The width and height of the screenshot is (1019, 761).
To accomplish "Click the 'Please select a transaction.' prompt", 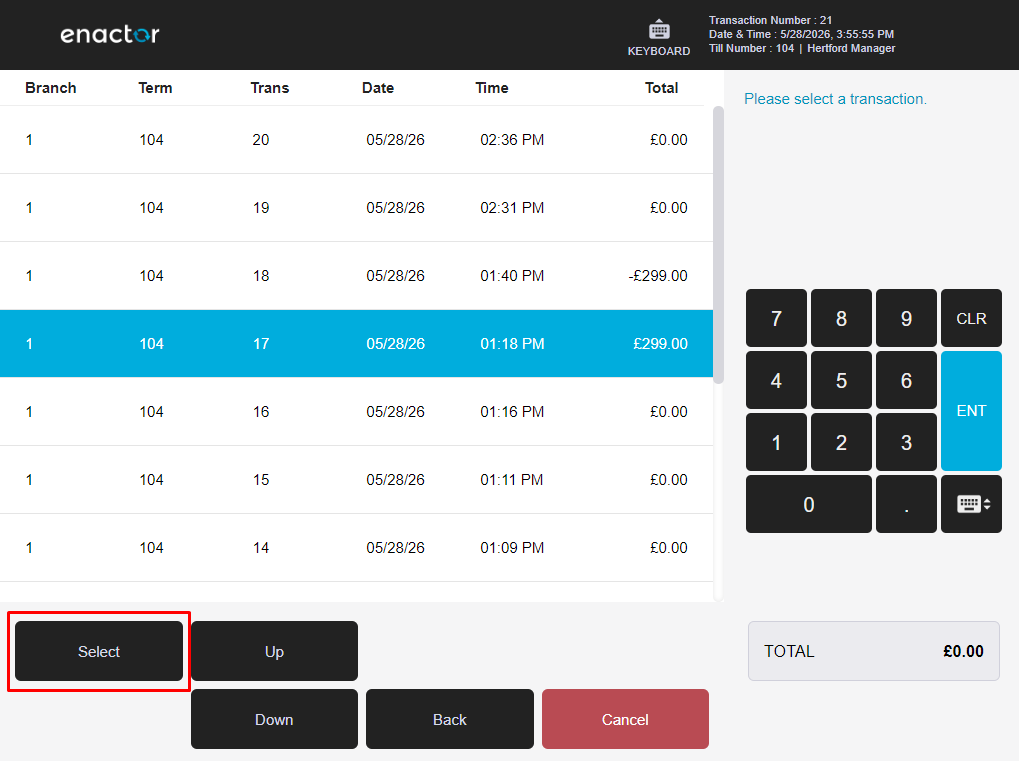I will click(x=835, y=99).
